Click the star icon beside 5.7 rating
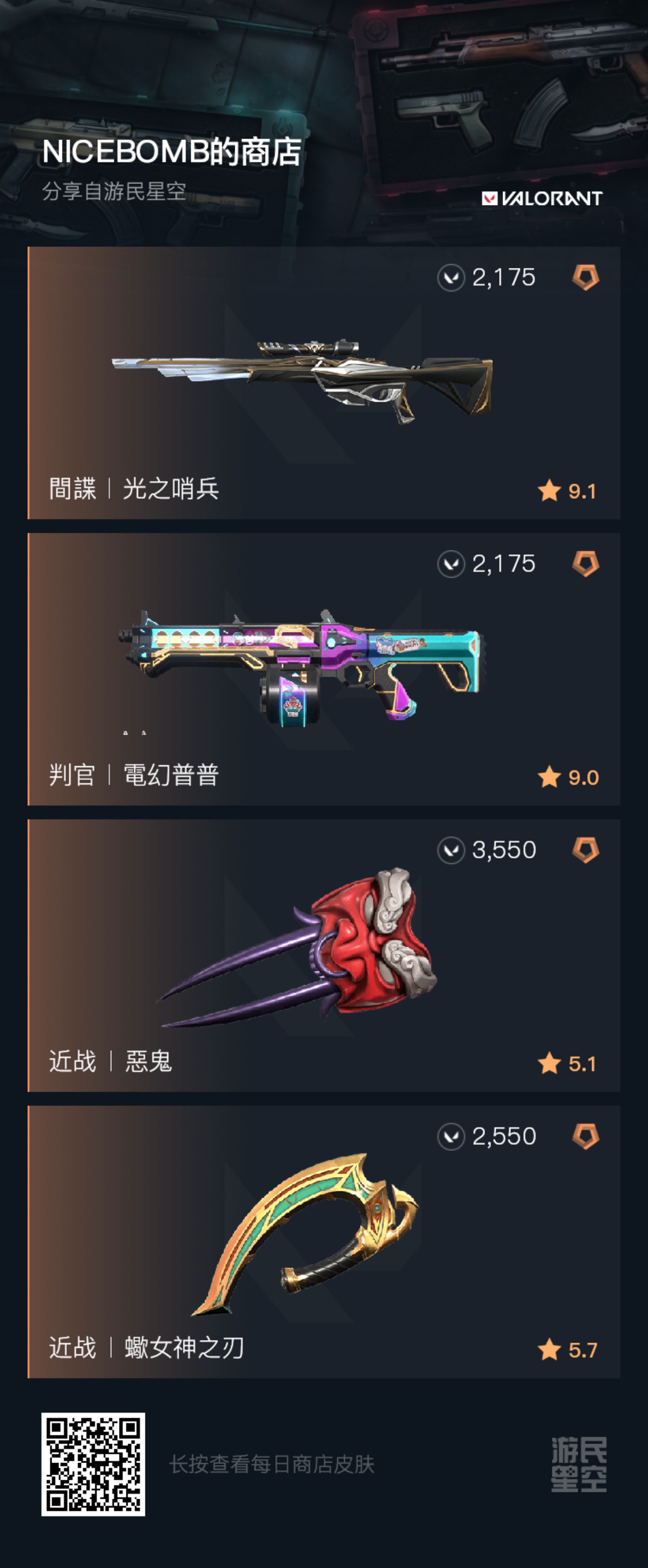Image resolution: width=648 pixels, height=1568 pixels. (549, 1349)
